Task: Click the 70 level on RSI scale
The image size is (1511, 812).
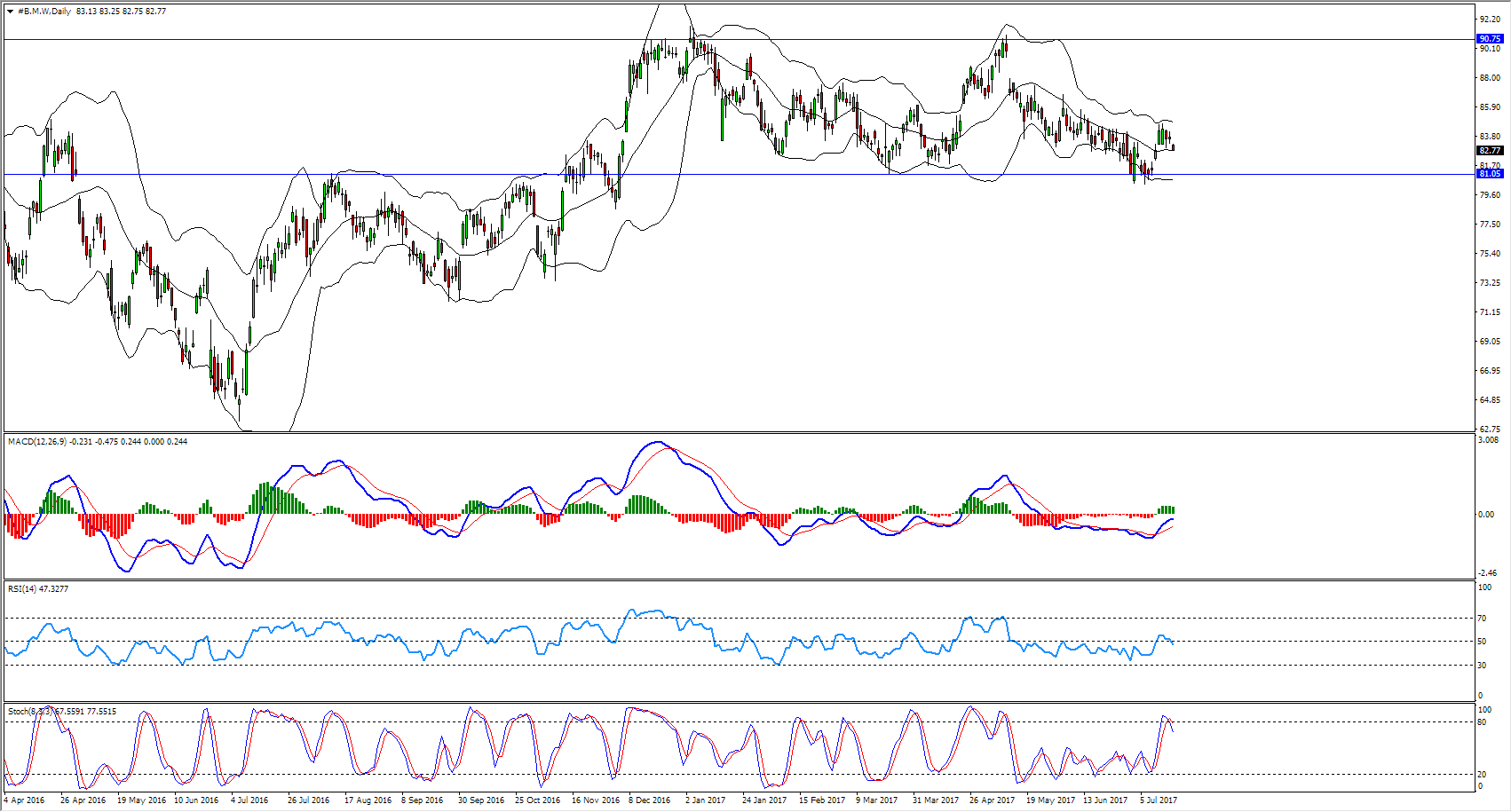Action: (x=1482, y=619)
